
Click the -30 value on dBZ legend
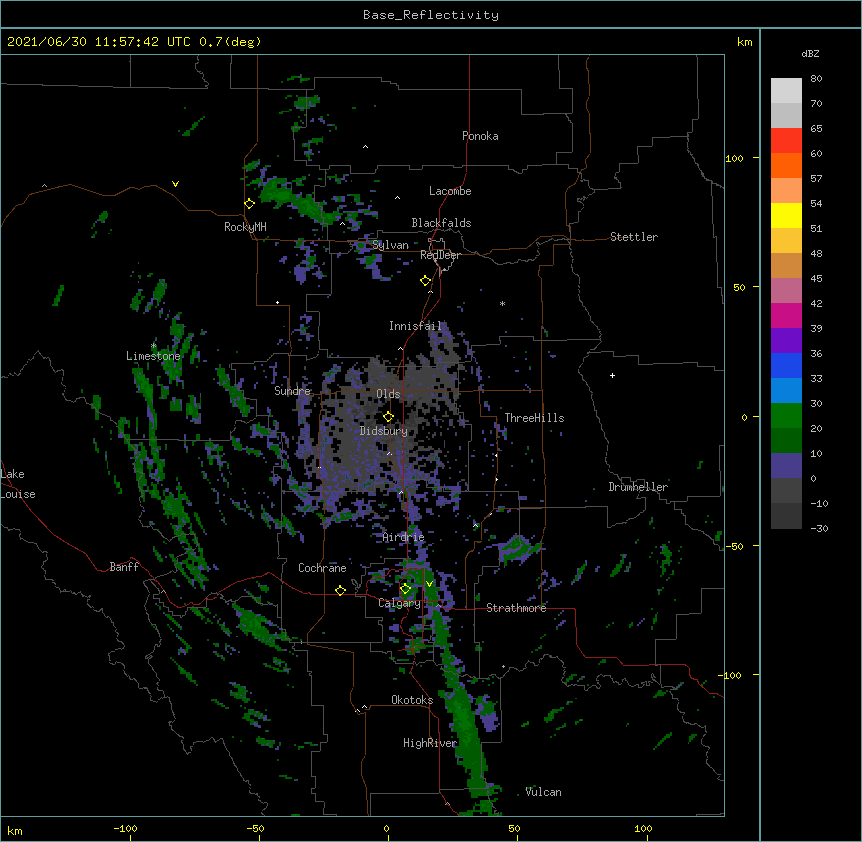[x=819, y=528]
